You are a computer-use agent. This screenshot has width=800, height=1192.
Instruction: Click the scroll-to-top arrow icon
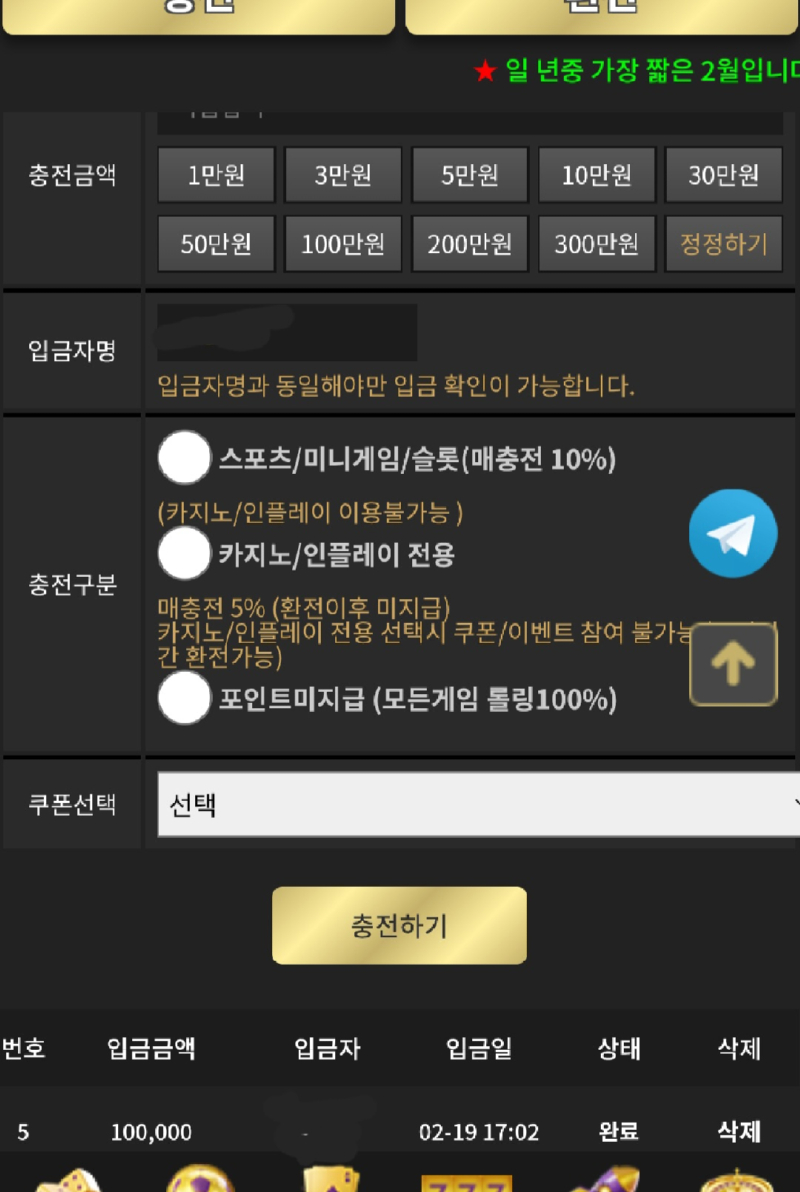coord(733,664)
